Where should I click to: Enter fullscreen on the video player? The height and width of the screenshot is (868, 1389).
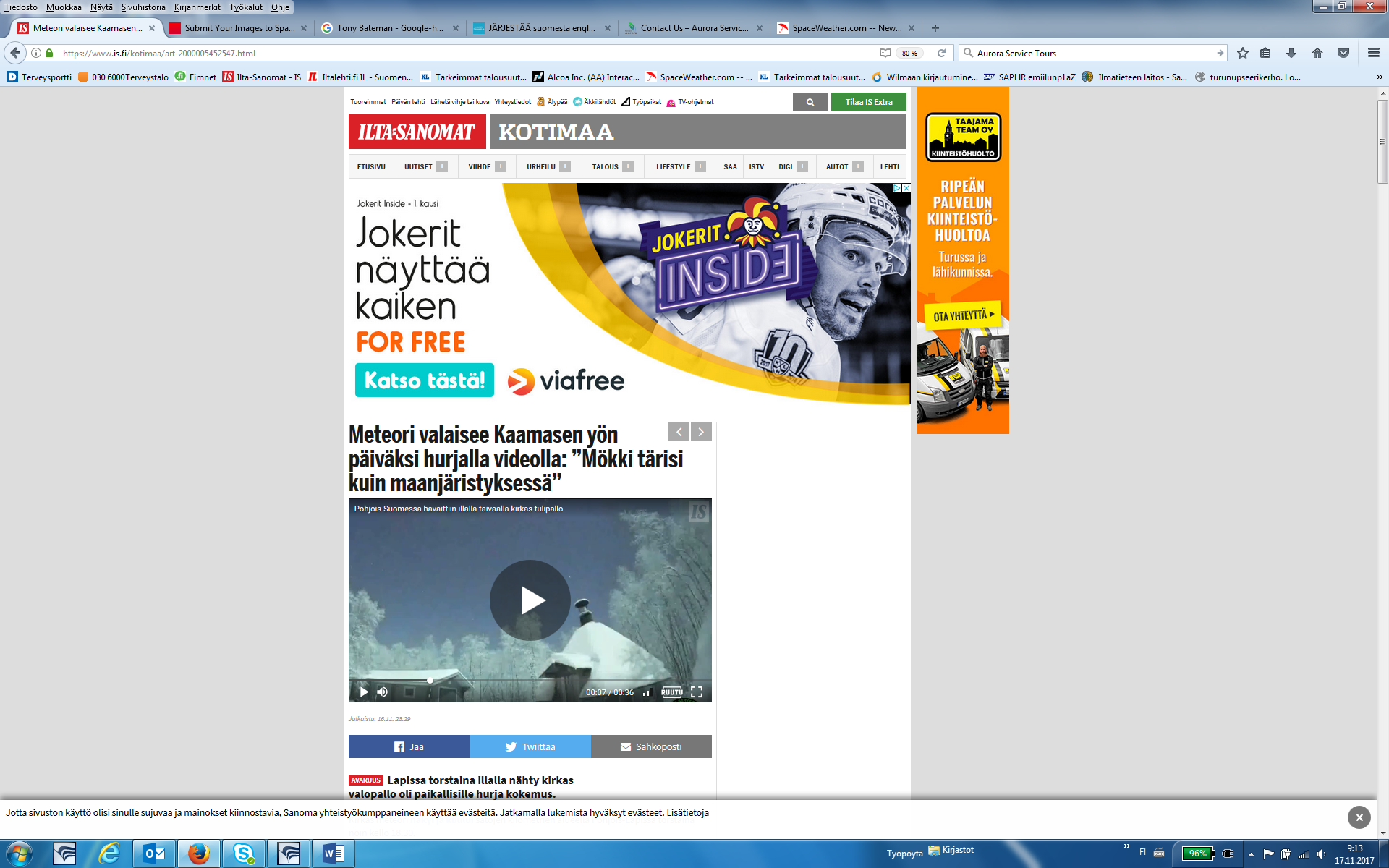[697, 692]
